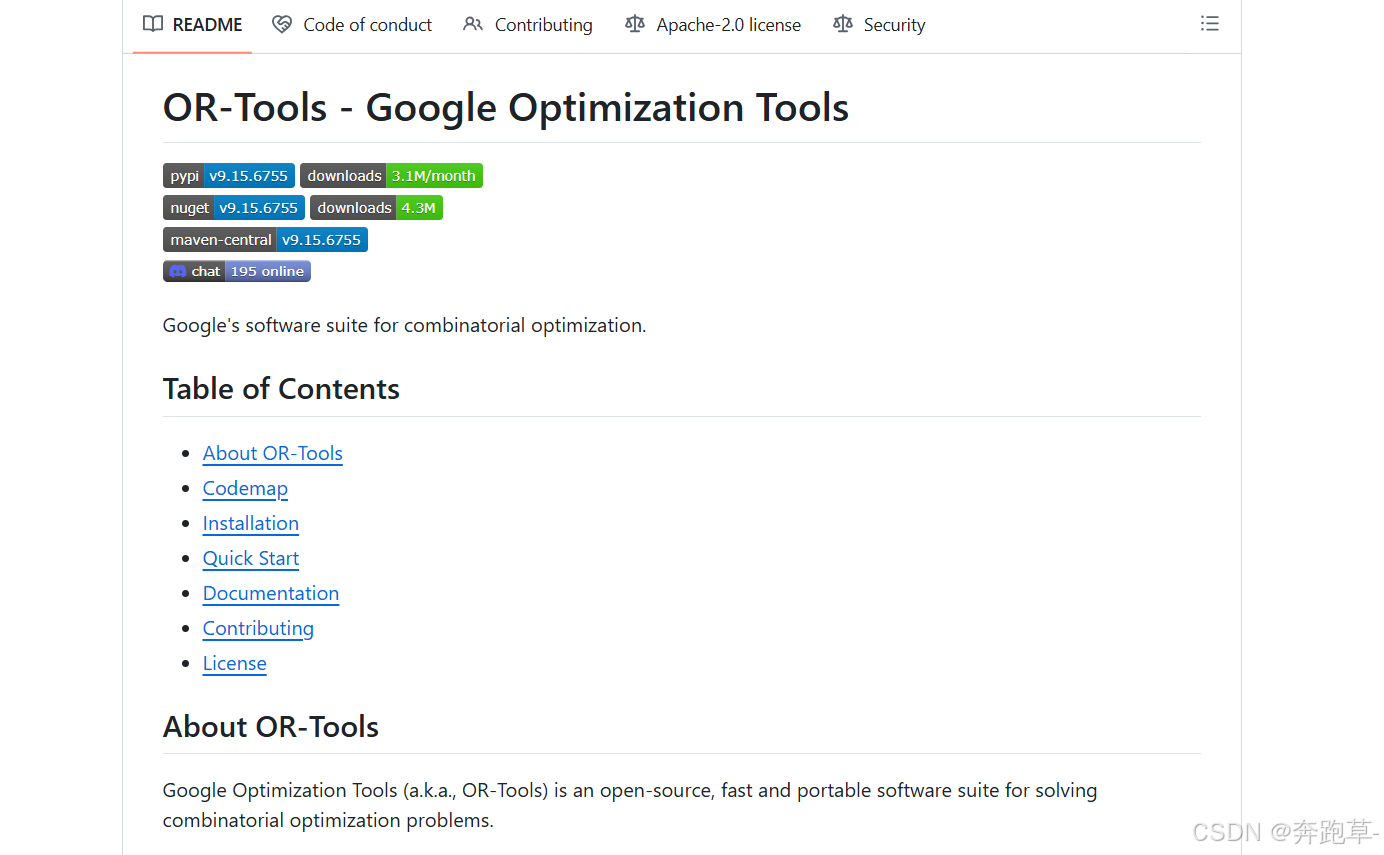The height and width of the screenshot is (855, 1384).
Task: Open the pypi v9.15.6755 badge
Action: click(x=229, y=175)
